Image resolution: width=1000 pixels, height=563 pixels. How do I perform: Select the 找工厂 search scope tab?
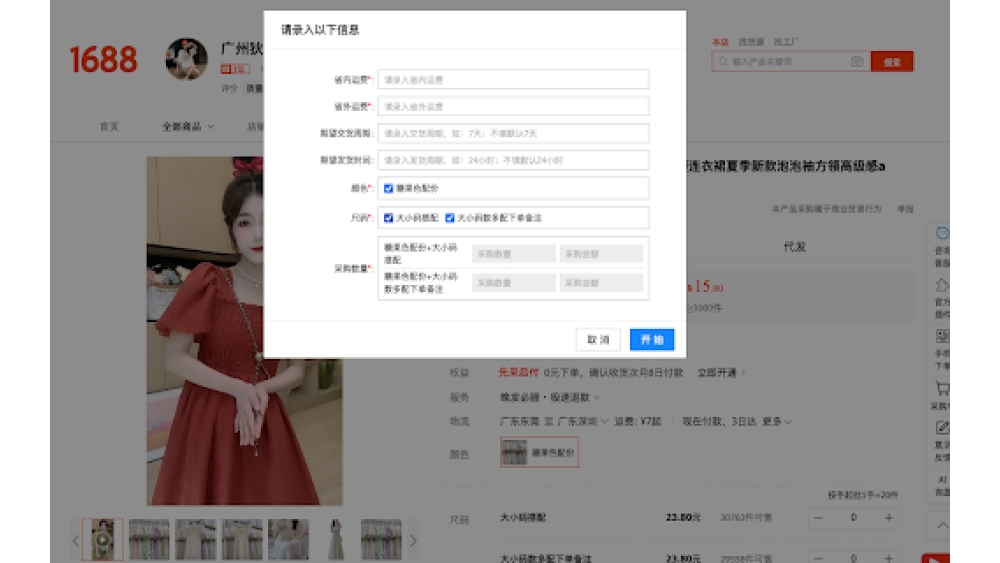pos(786,42)
